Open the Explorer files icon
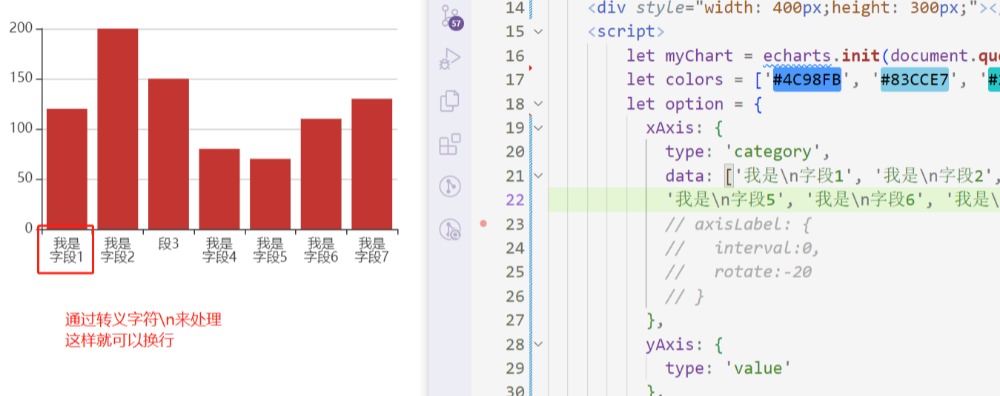This screenshot has height=396, width=1000. (x=450, y=101)
